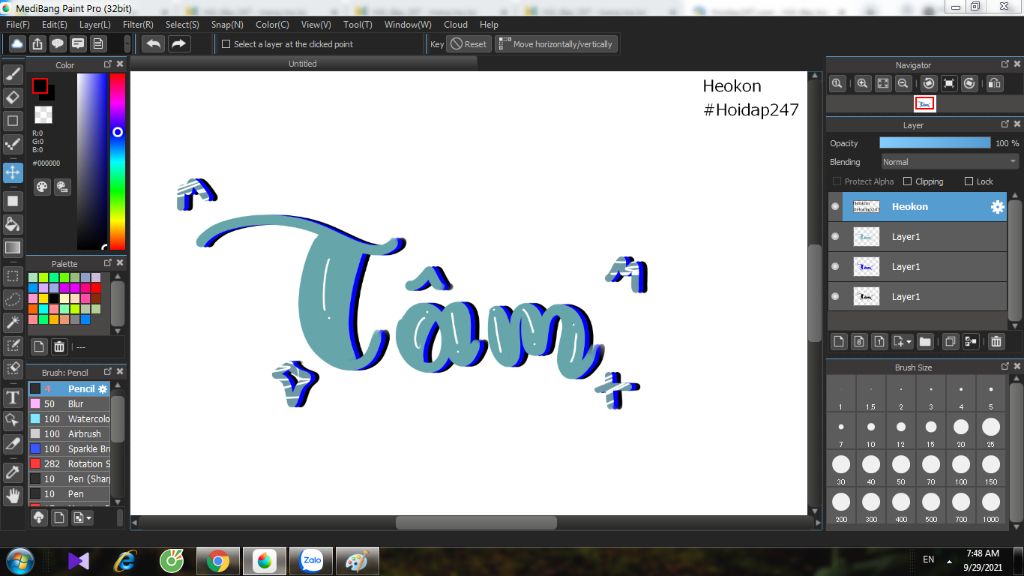Click the Redo arrow in toolbar
The width and height of the screenshot is (1024, 576).
point(178,44)
